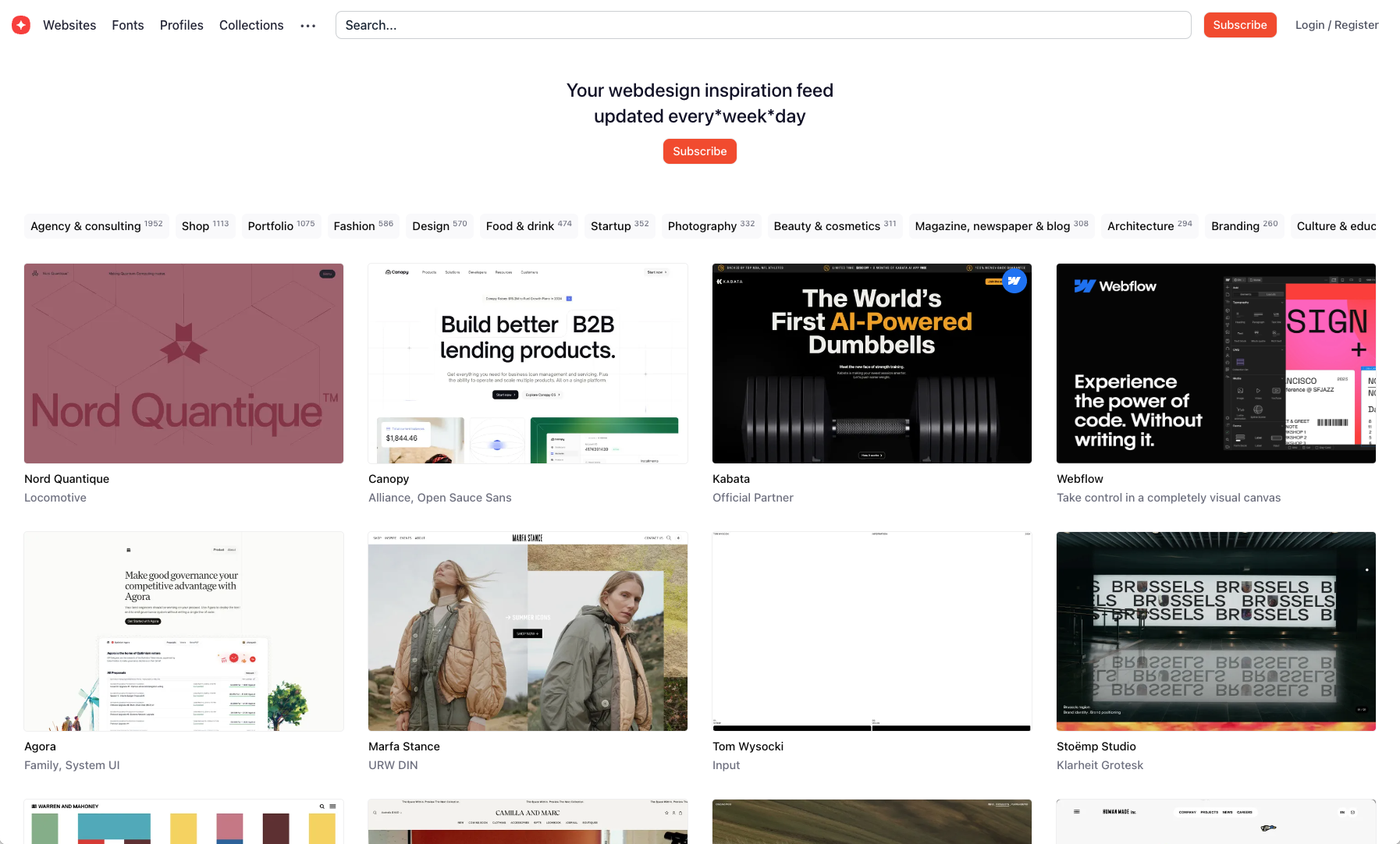Open the Open Sauce Sans link under Canopy
This screenshot has height=844, width=1400.
464,497
